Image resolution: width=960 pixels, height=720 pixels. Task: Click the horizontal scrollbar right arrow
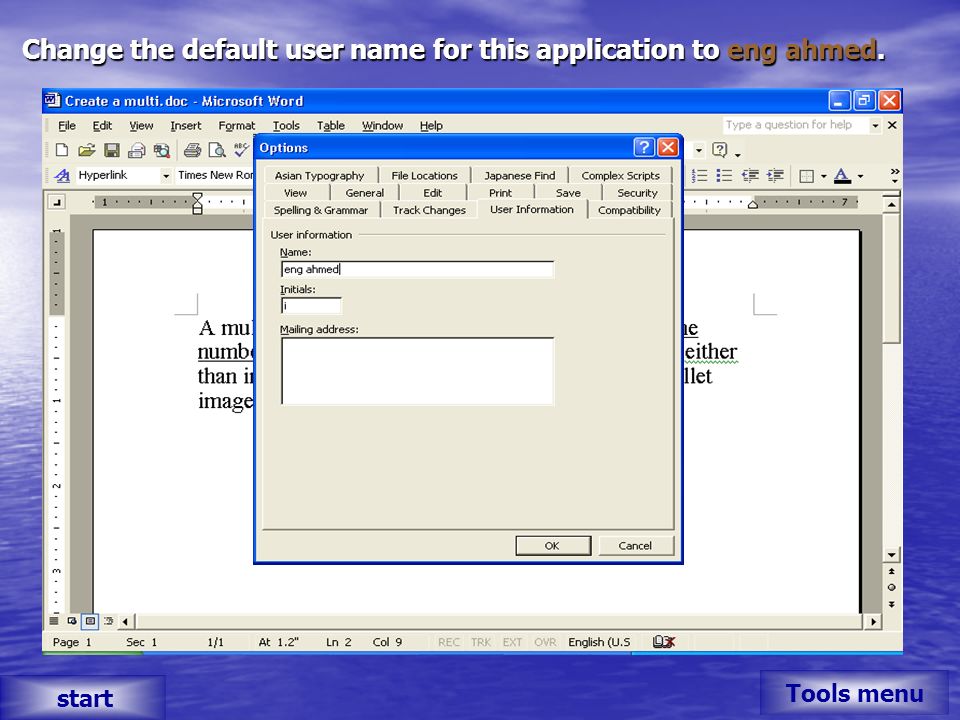tap(874, 621)
